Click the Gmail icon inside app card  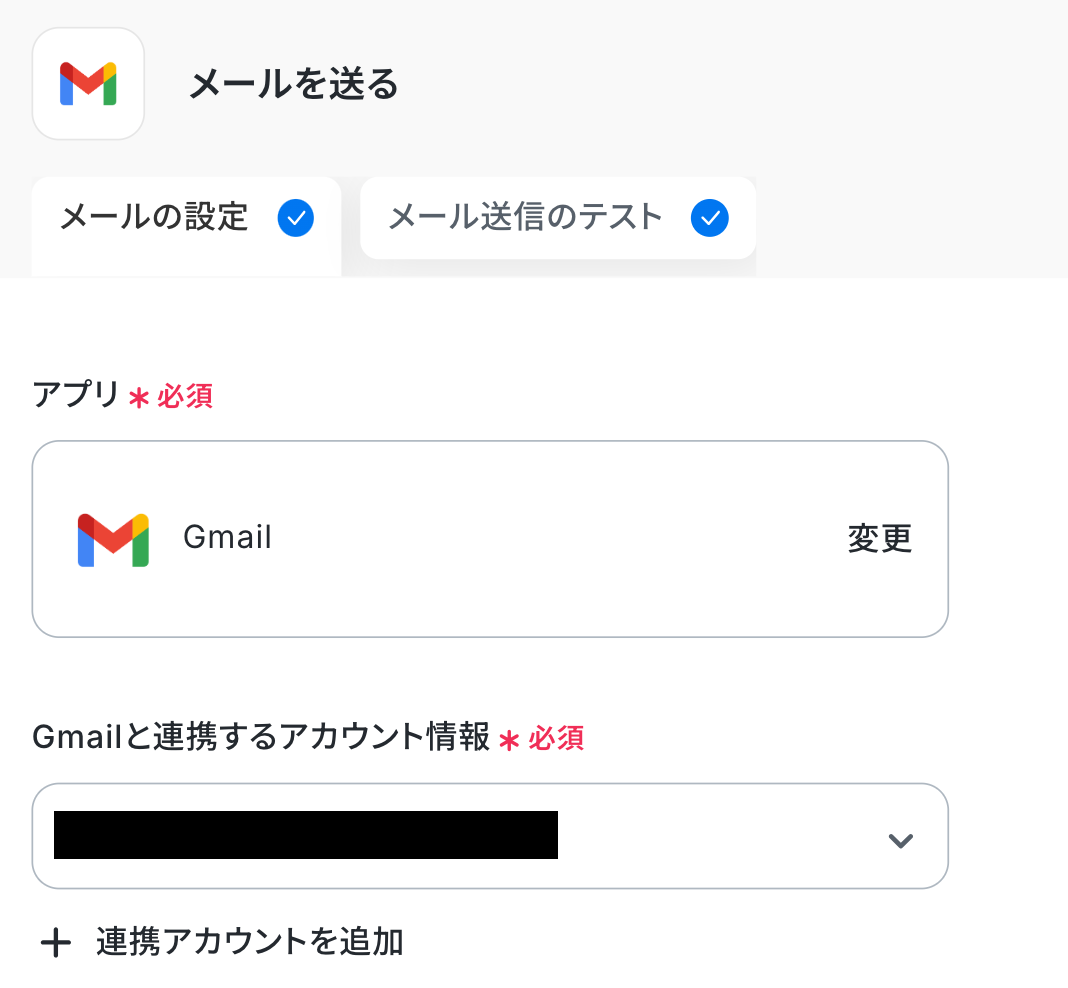[113, 540]
